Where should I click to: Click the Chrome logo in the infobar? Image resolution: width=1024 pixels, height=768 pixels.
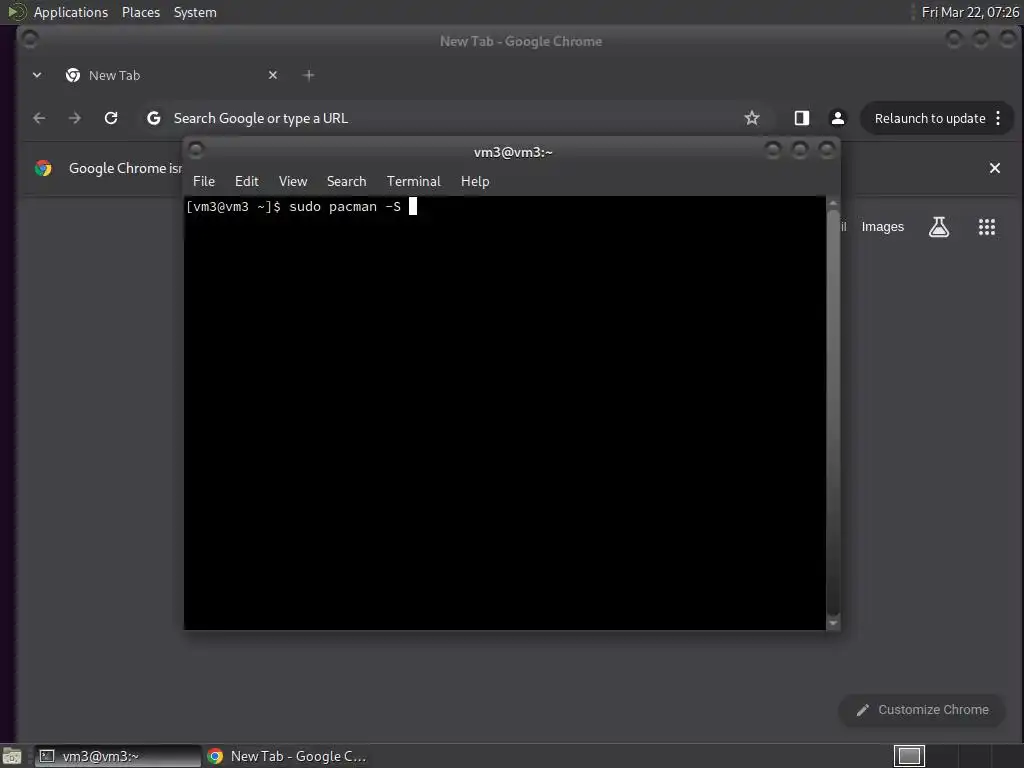click(x=43, y=168)
